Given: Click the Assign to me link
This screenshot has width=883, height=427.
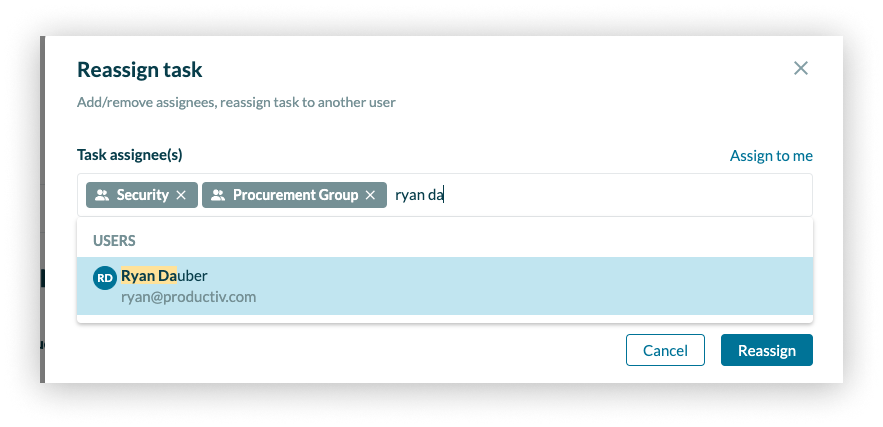Looking at the screenshot, I should [x=771, y=155].
